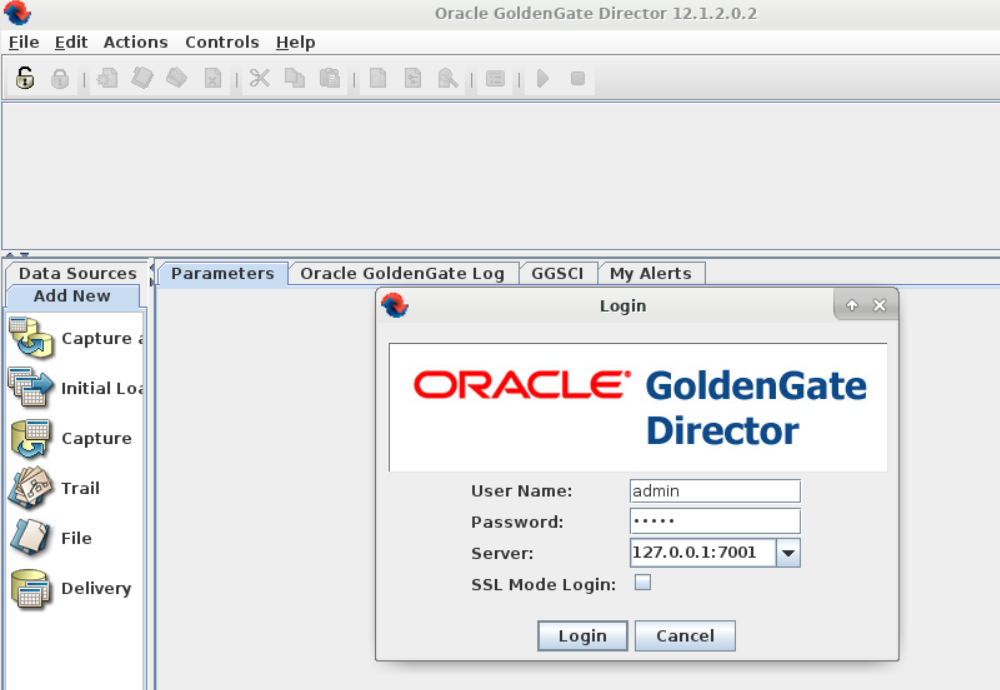
Task: Click the closed padlock logout icon
Action: tap(60, 78)
